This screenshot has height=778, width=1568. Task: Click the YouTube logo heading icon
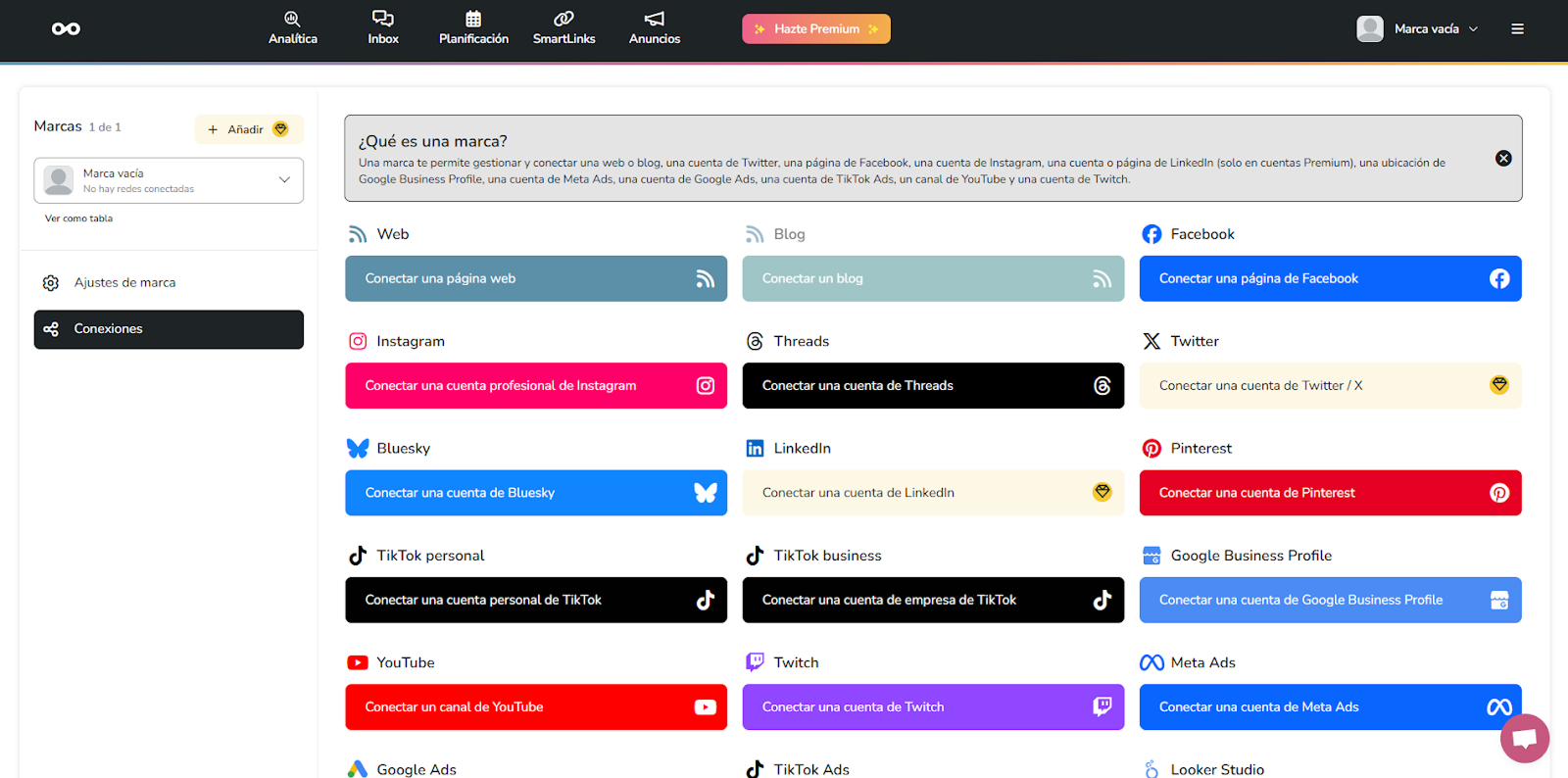[358, 662]
